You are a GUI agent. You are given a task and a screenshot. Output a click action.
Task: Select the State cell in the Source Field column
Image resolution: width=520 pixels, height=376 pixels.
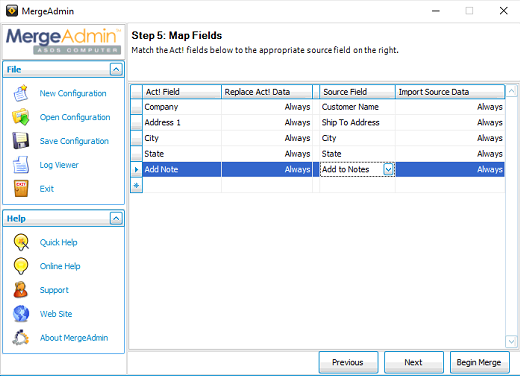coord(357,154)
